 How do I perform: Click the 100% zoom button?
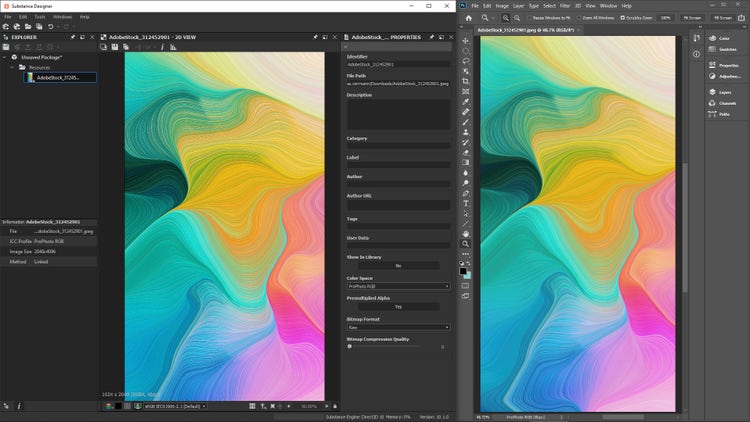pyautogui.click(x=665, y=18)
